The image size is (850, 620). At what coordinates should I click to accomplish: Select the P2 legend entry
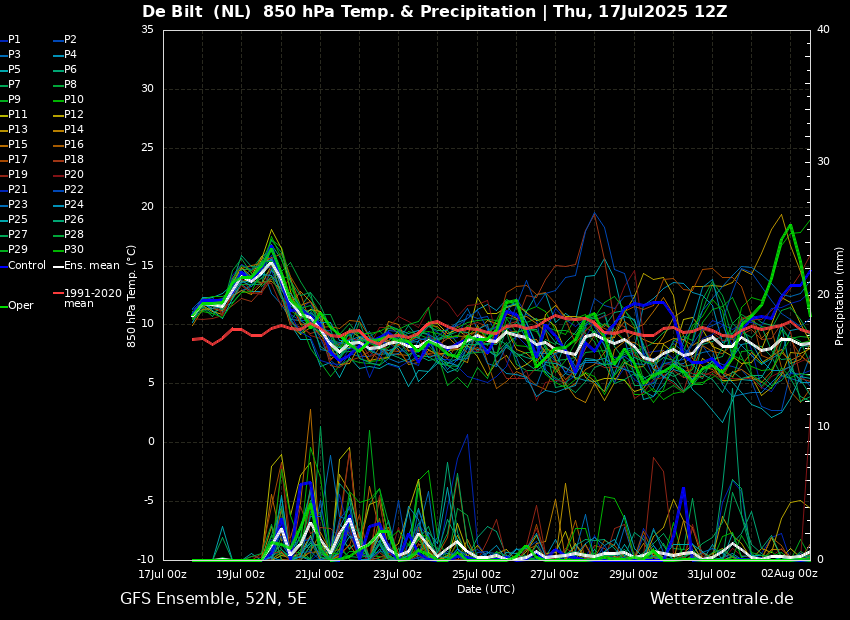tap(70, 40)
